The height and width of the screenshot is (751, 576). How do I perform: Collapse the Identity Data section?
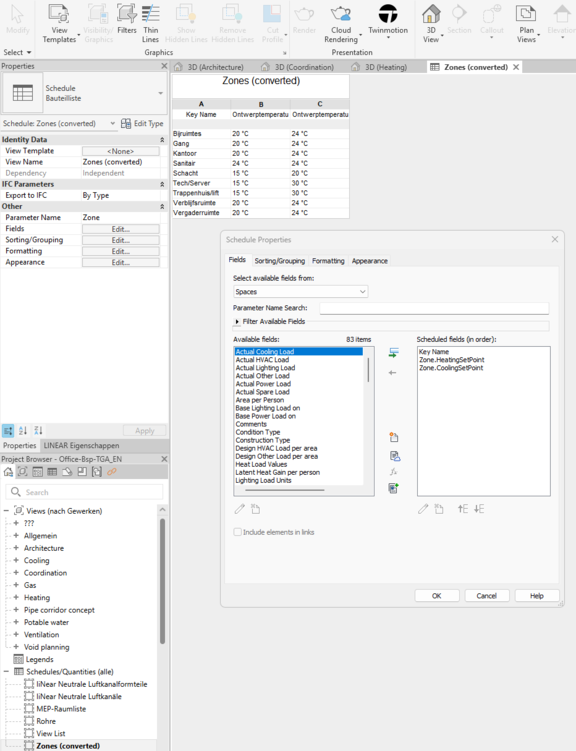[162, 140]
